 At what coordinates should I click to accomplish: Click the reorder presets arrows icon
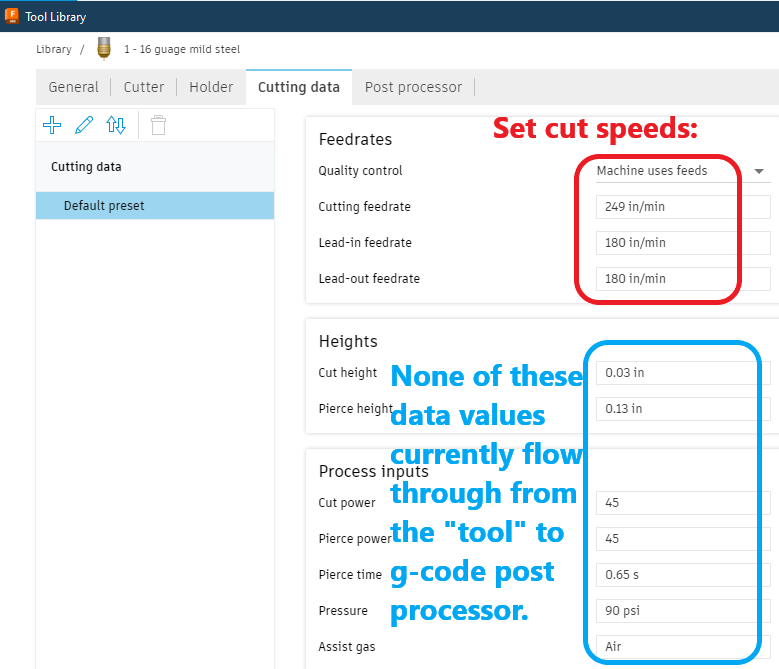click(x=116, y=125)
